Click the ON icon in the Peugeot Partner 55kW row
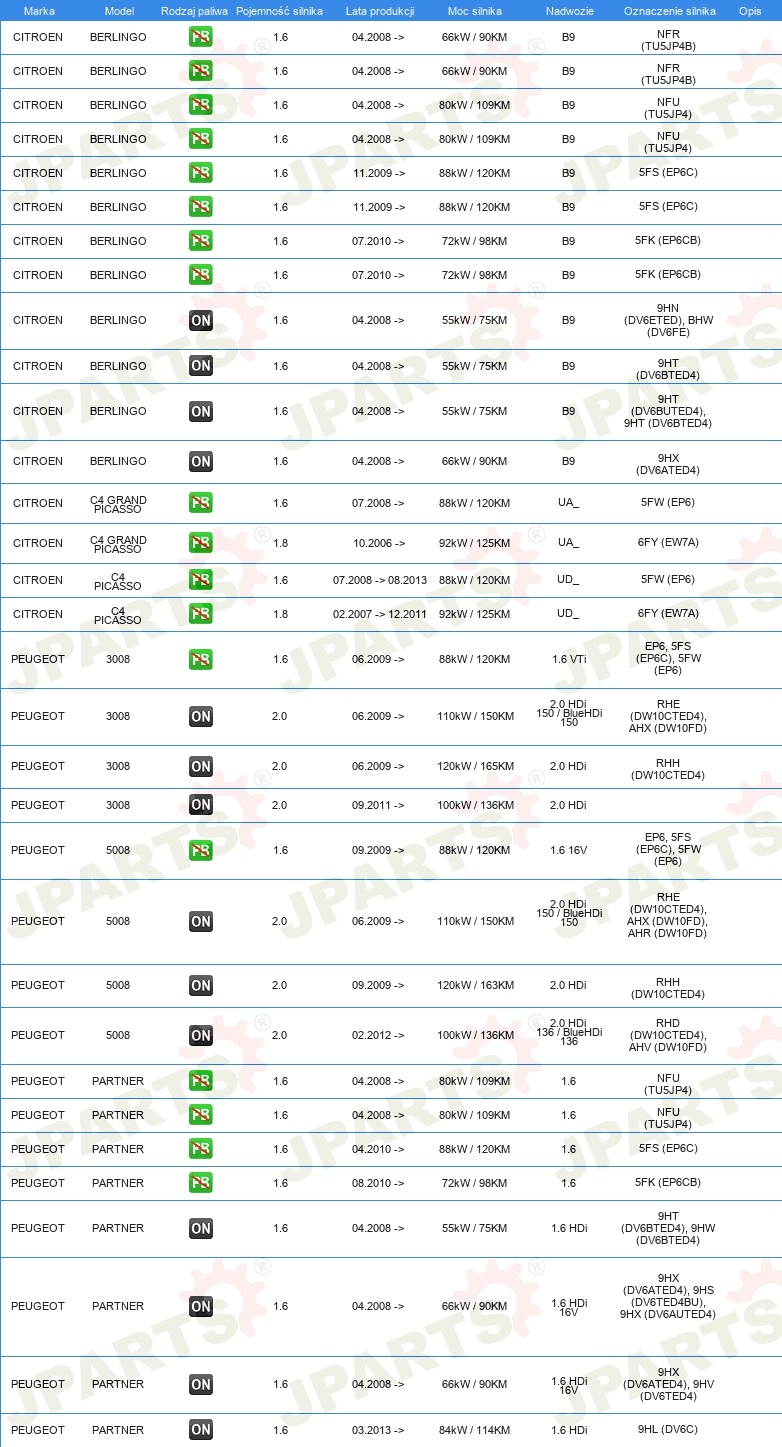Viewport: 782px width, 1447px height. point(201,1228)
